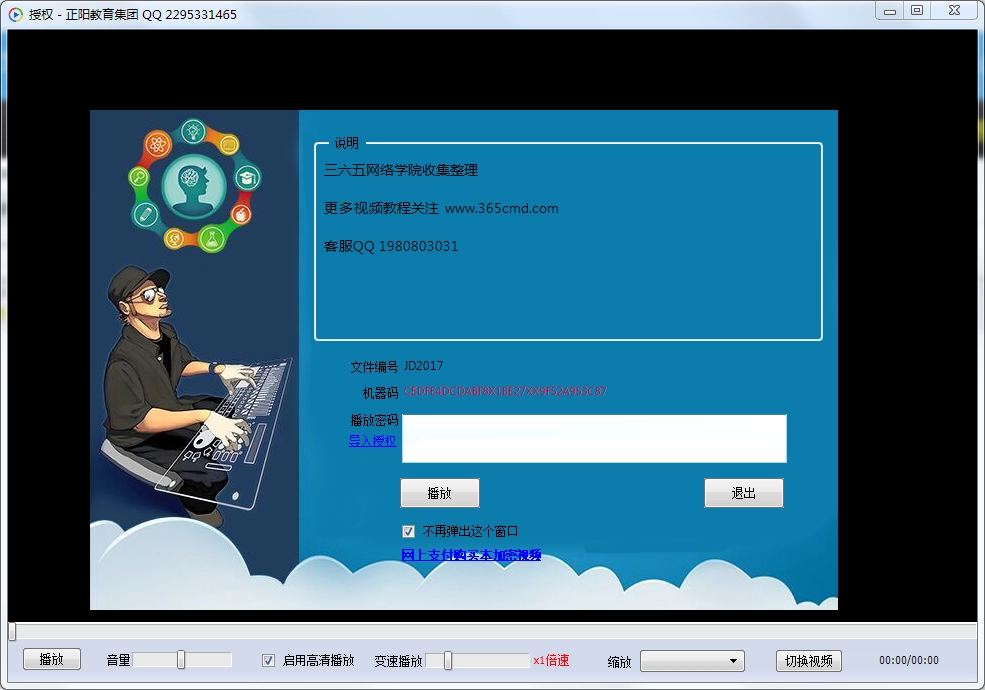Screen dimensions: 985x690
Task: Click the player icon in the title bar
Action: (13, 11)
